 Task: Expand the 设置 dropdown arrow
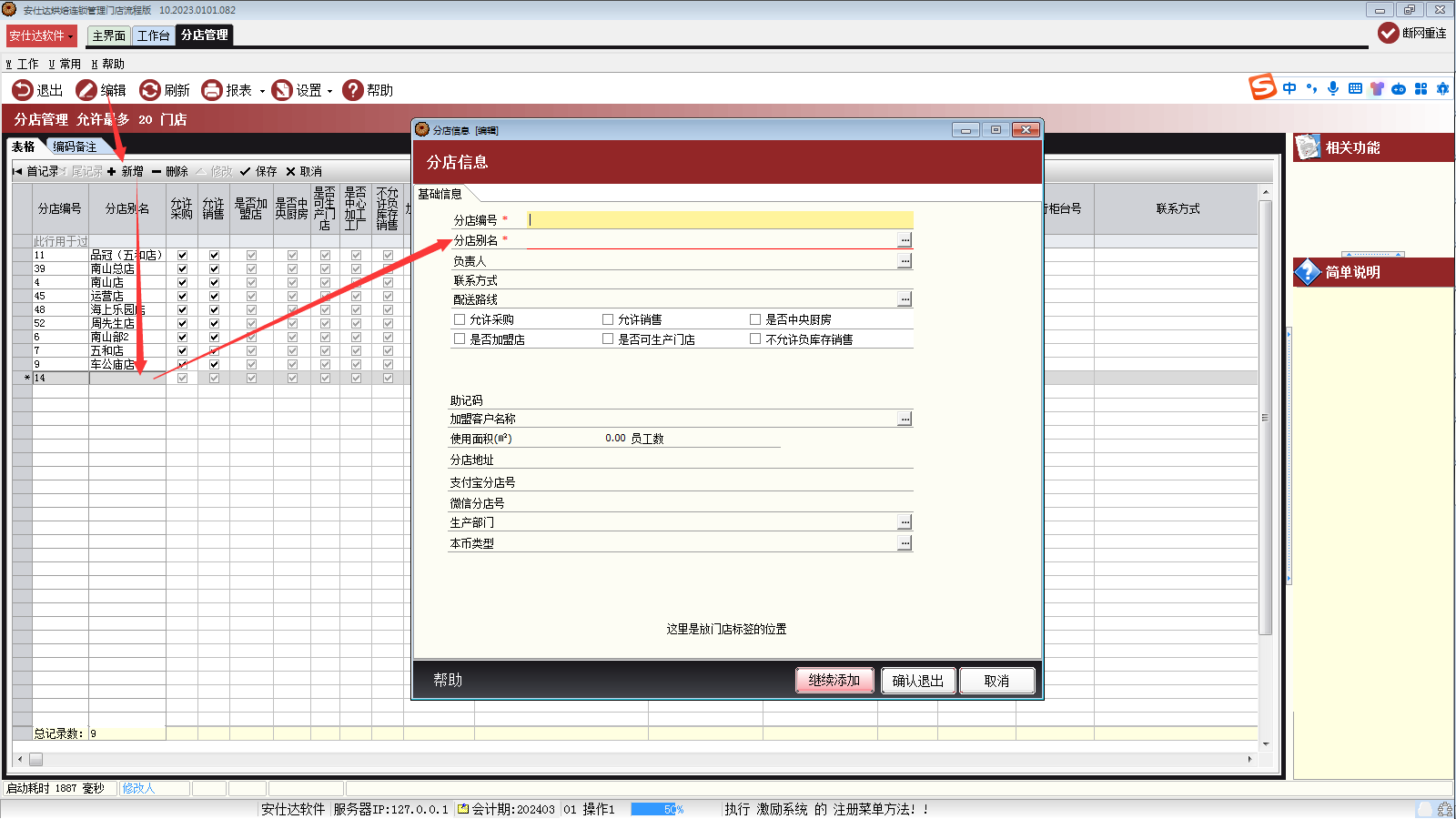pyautogui.click(x=329, y=91)
